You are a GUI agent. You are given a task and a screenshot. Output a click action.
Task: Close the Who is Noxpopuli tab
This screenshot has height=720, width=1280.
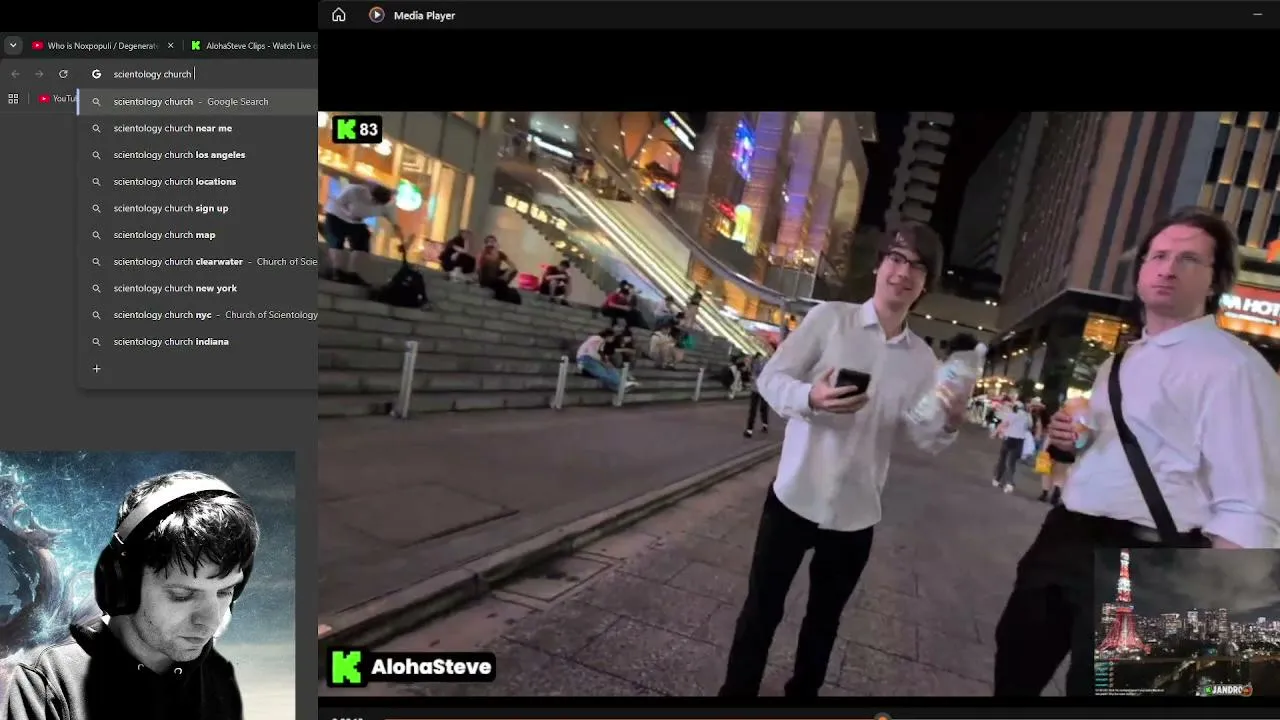pos(170,45)
